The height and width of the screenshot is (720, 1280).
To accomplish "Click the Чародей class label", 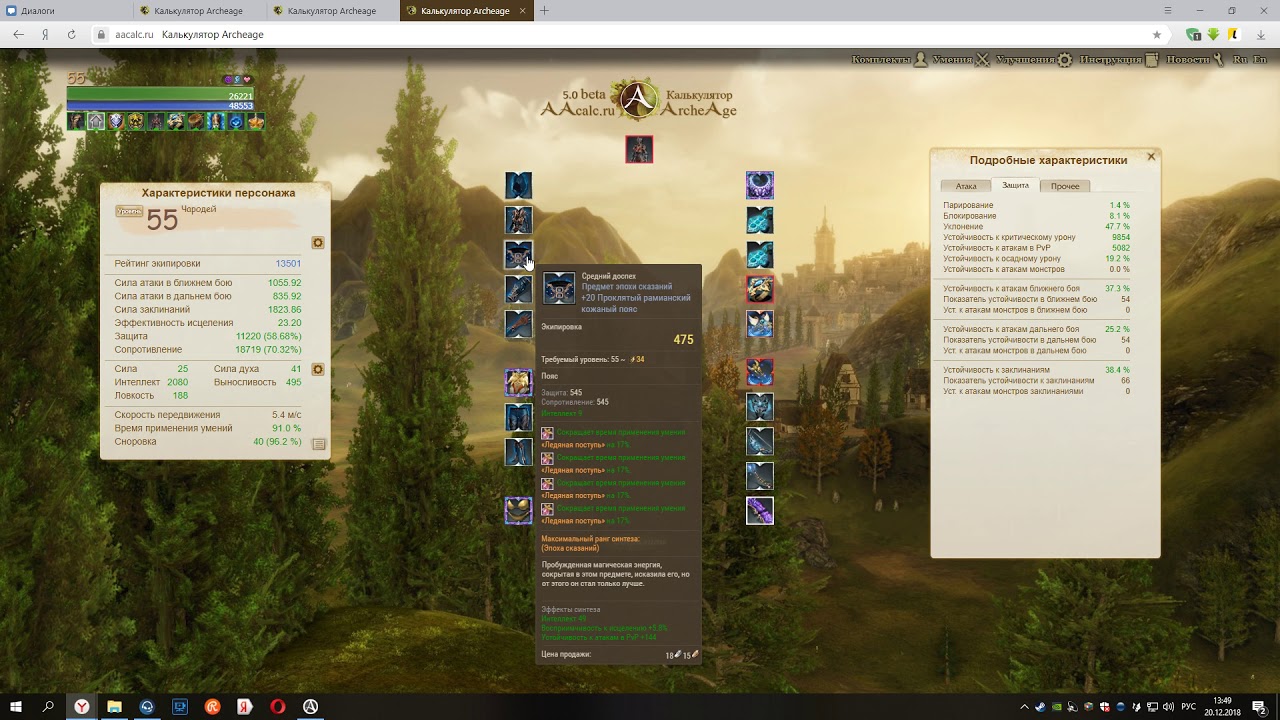I will (199, 209).
